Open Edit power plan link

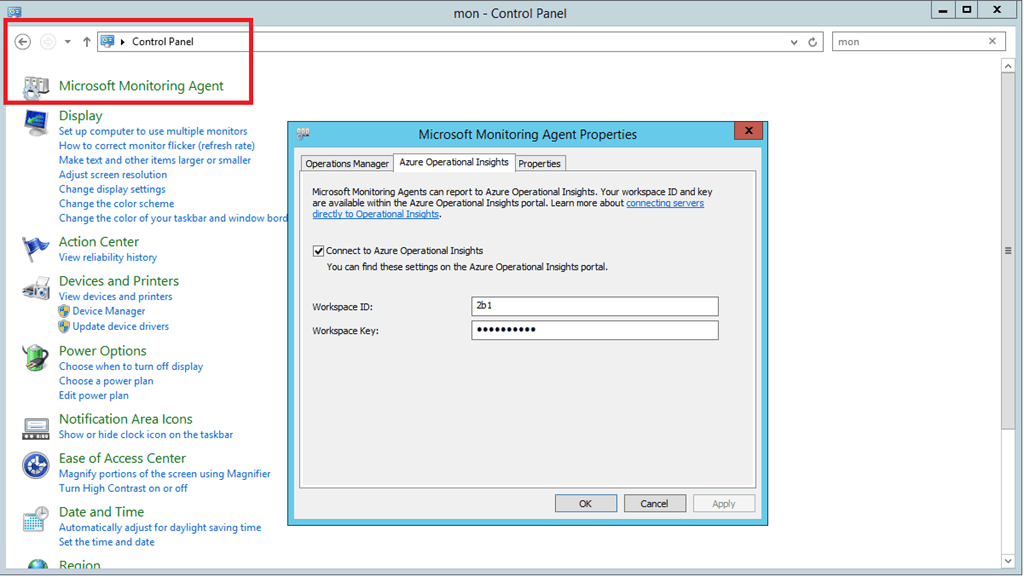coord(93,395)
